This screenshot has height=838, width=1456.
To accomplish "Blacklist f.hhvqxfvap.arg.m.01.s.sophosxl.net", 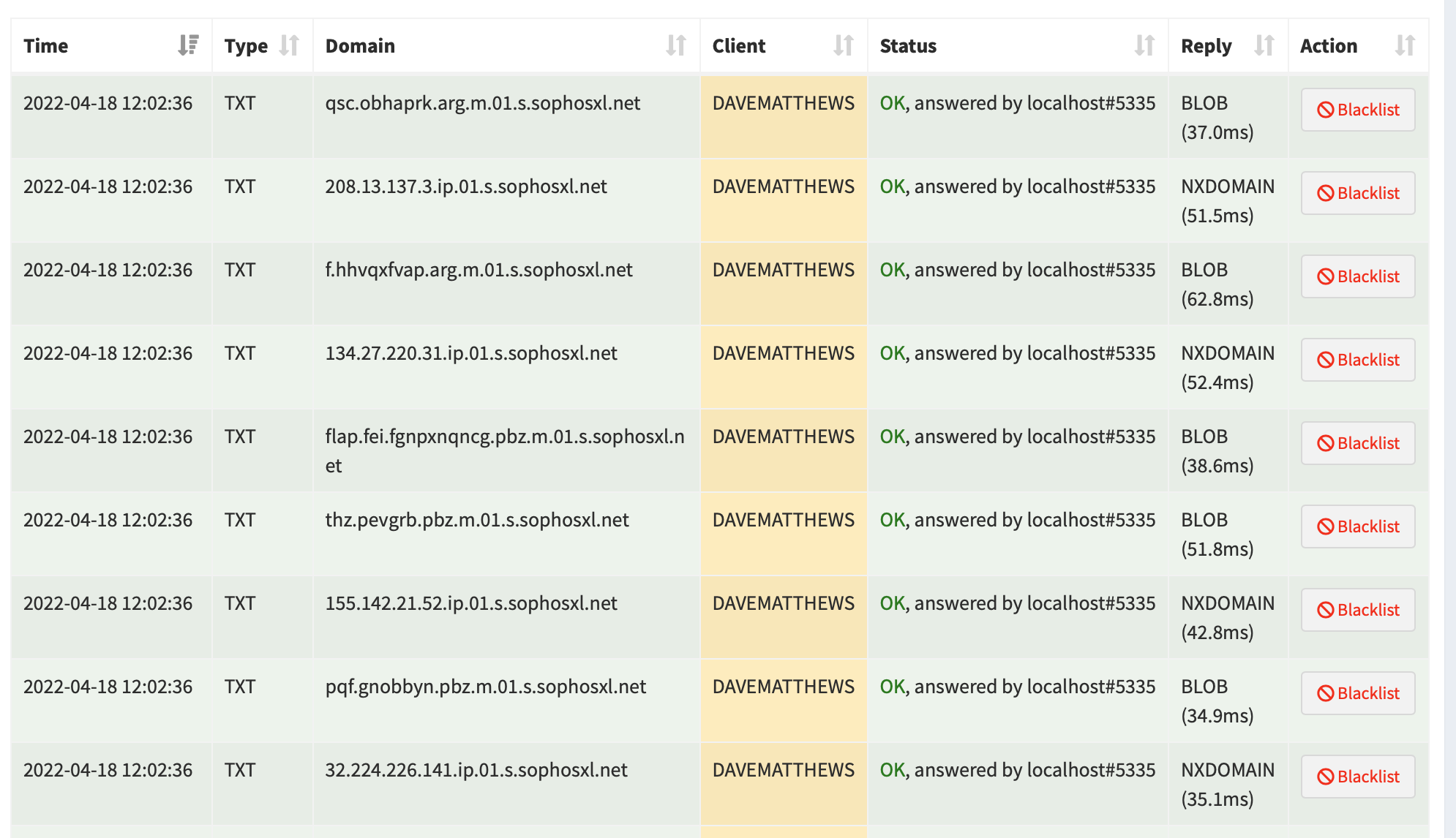I will [x=1358, y=276].
